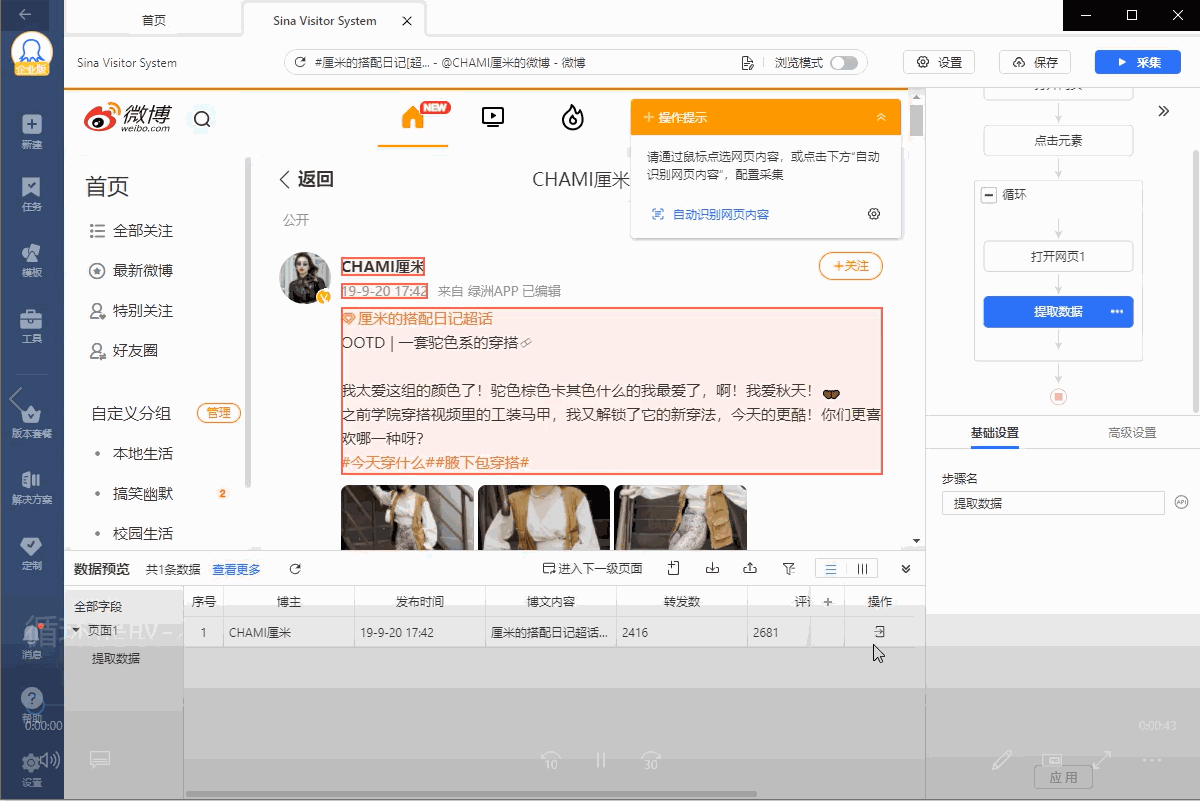Select the 点击元素 workflow step
The image size is (1200, 801).
(1058, 140)
